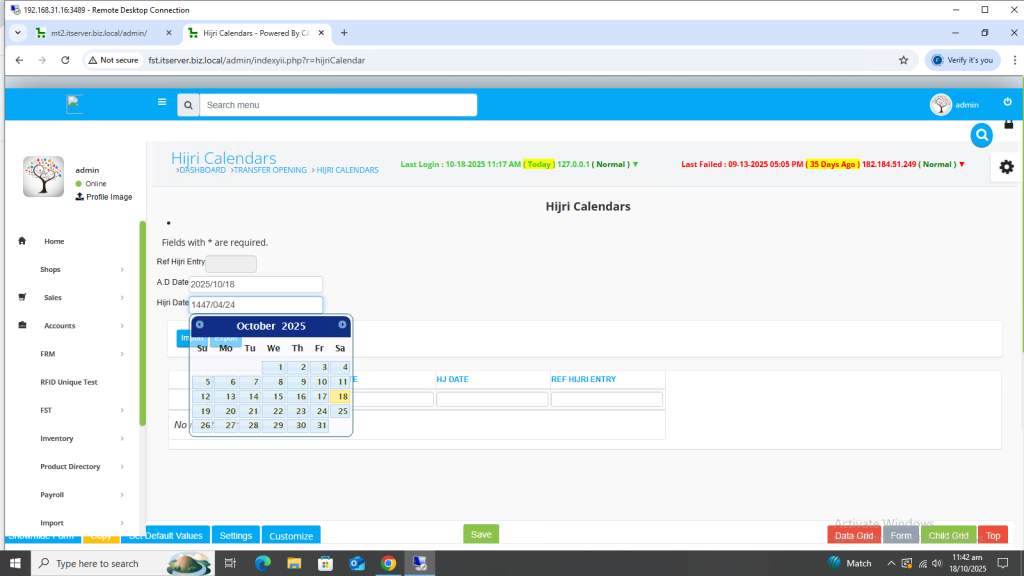Go to previous month in date picker
1024x576 pixels.
pyautogui.click(x=200, y=325)
